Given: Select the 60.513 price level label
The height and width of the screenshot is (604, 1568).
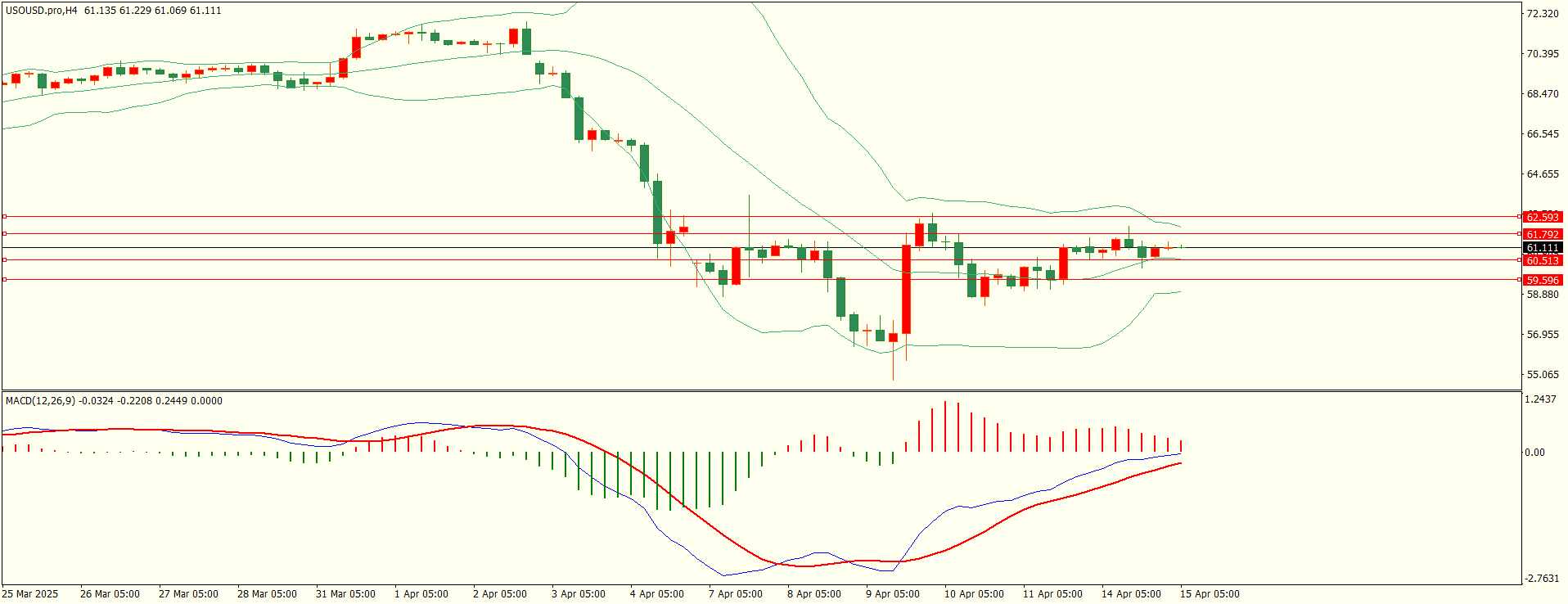Looking at the screenshot, I should coord(1543,260).
